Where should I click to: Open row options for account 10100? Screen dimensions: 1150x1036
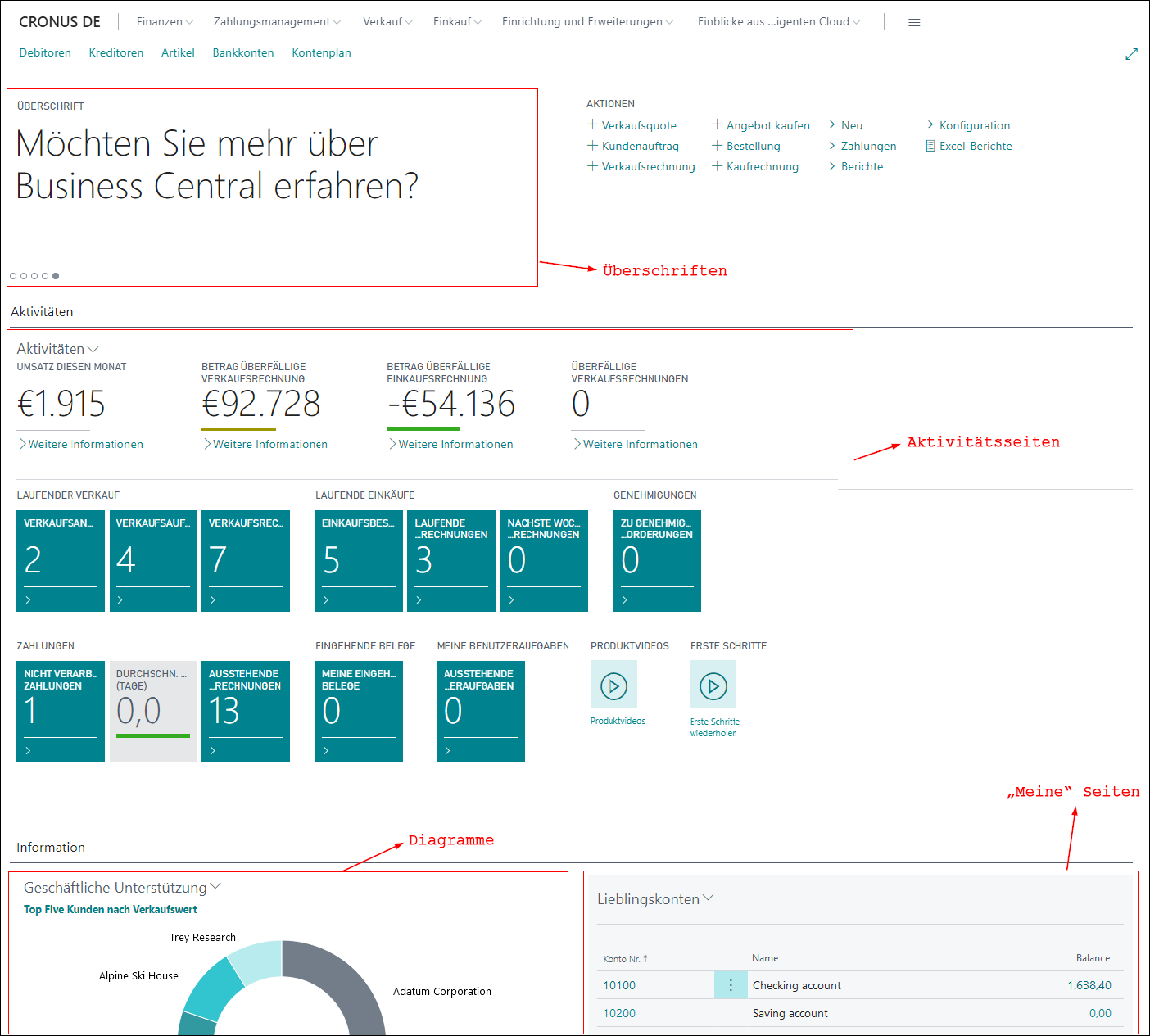[731, 985]
